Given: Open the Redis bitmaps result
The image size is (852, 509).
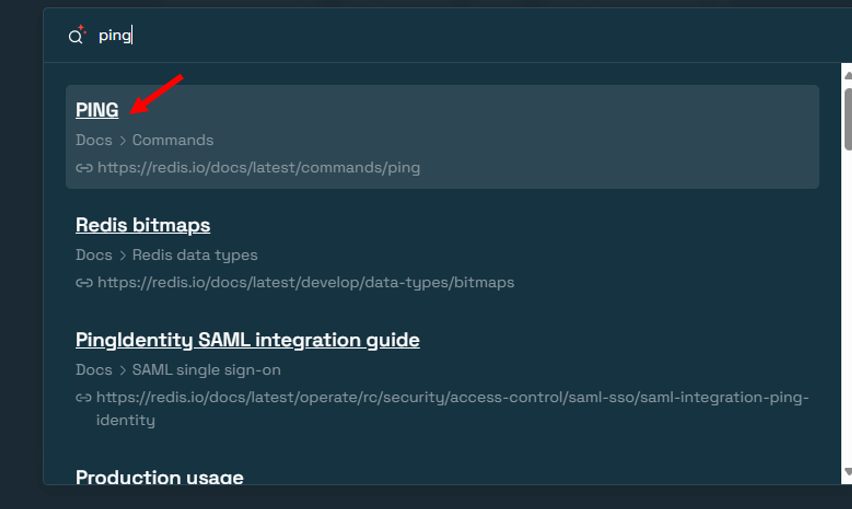Looking at the screenshot, I should point(143,225).
